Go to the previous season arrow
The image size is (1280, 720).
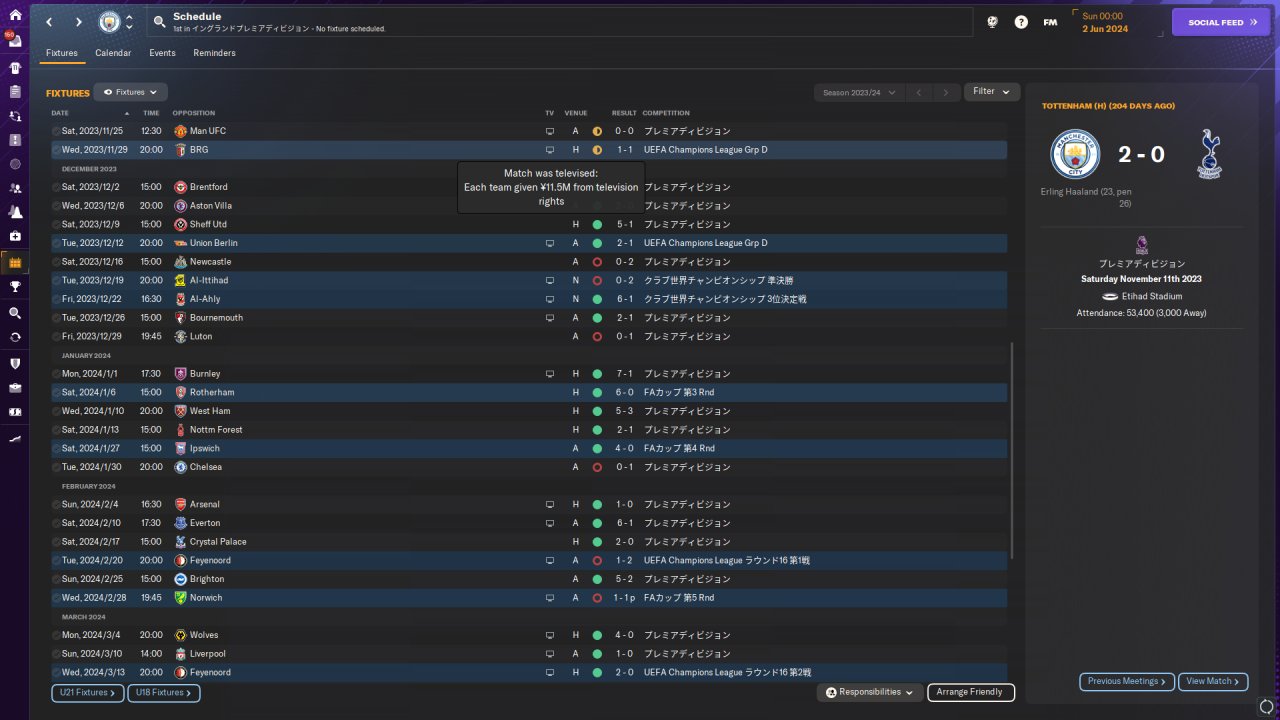pyautogui.click(x=919, y=93)
